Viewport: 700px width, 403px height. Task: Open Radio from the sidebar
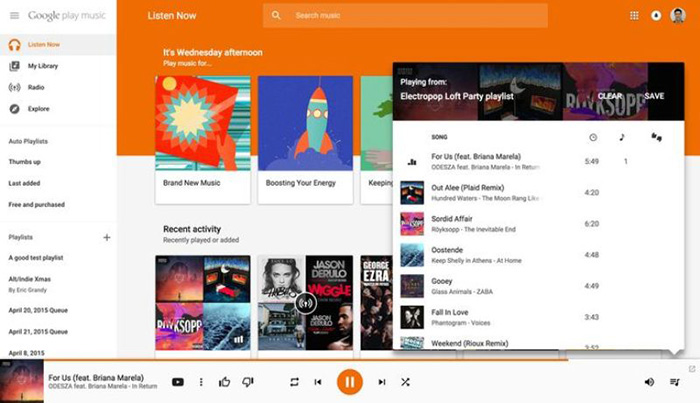click(x=38, y=87)
